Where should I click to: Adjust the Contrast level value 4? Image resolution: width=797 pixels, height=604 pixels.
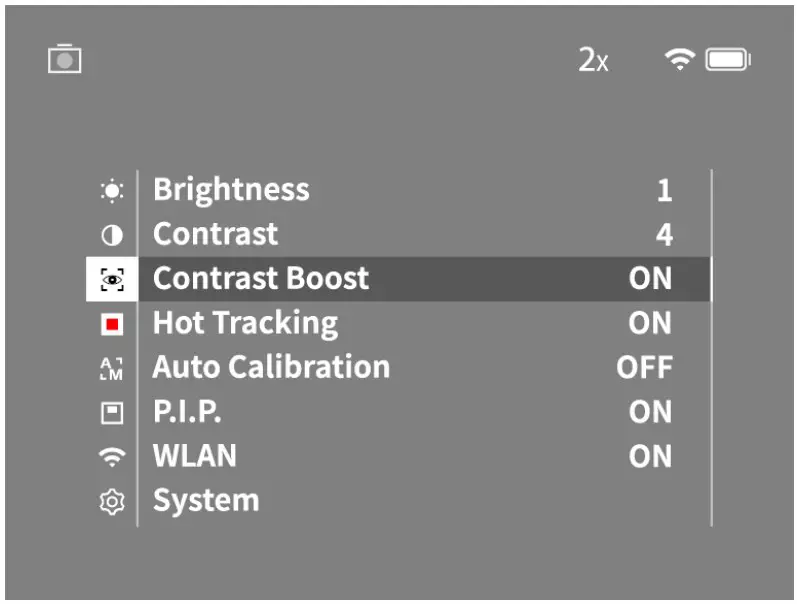click(664, 235)
